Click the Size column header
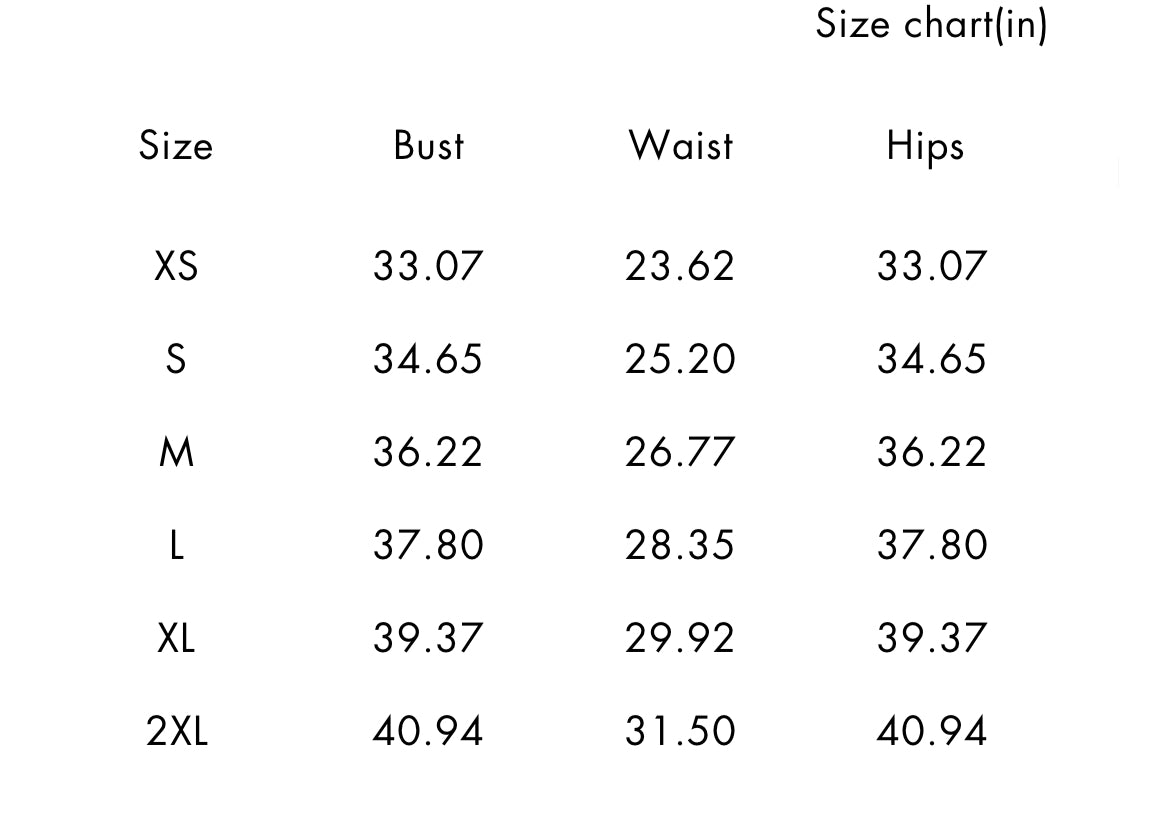Screen dimensions: 1170x813 (176, 146)
